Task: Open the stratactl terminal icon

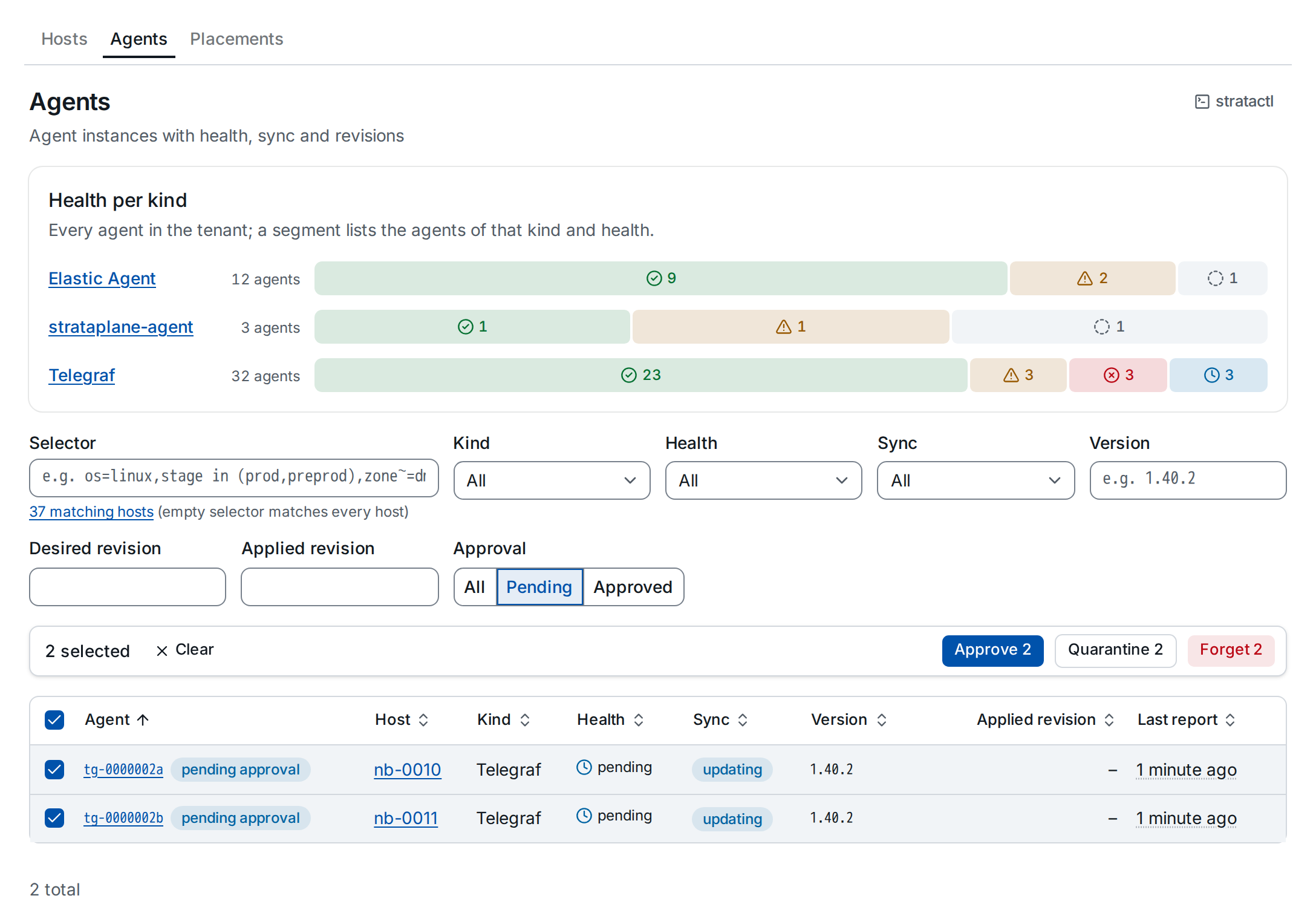Action: coord(1202,102)
